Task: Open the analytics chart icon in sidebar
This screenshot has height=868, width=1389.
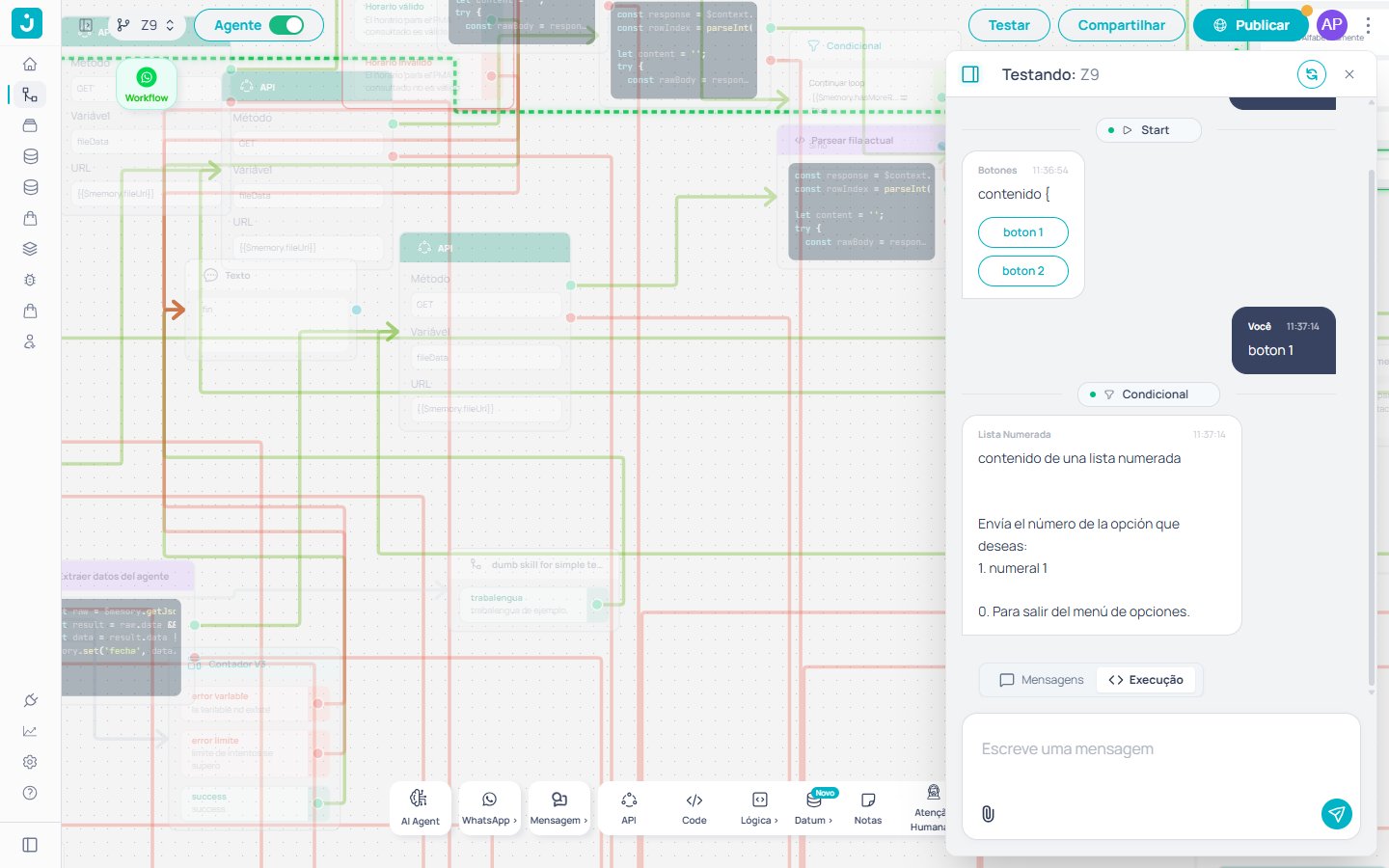Action: click(x=30, y=731)
